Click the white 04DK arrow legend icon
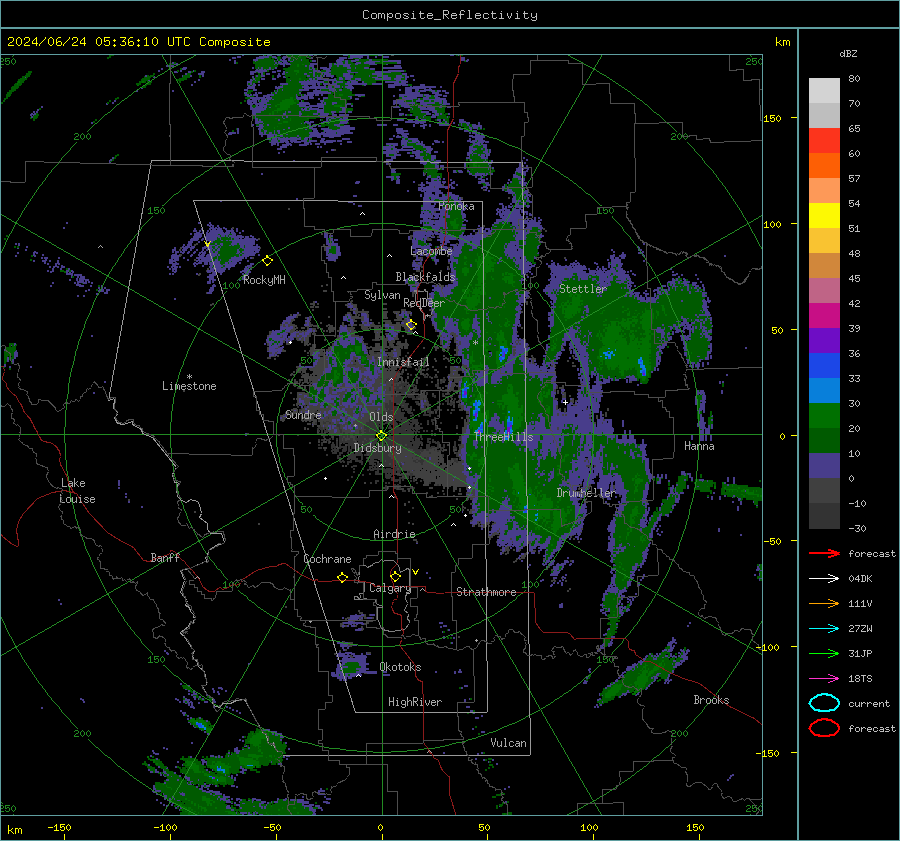 pyautogui.click(x=824, y=579)
